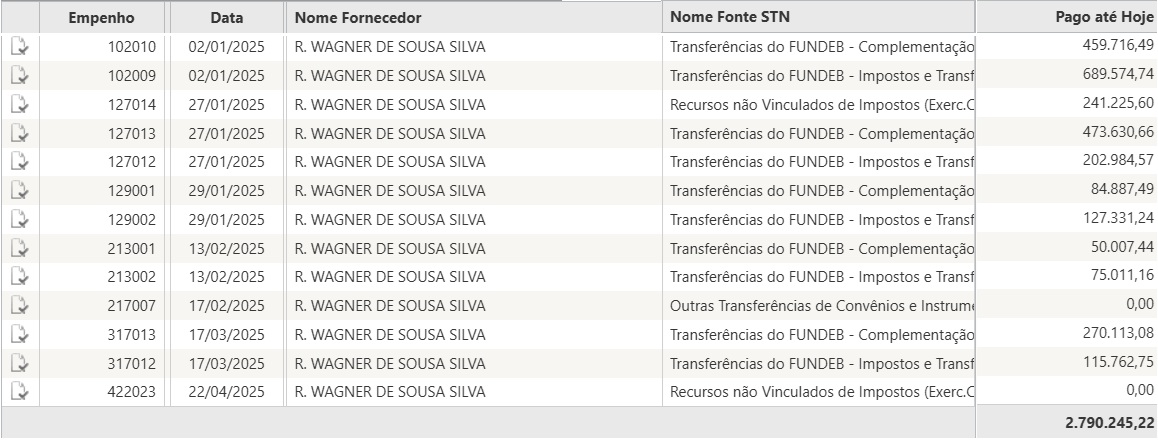
Task: Click document icon beside empenho 129001
Action: point(19,191)
